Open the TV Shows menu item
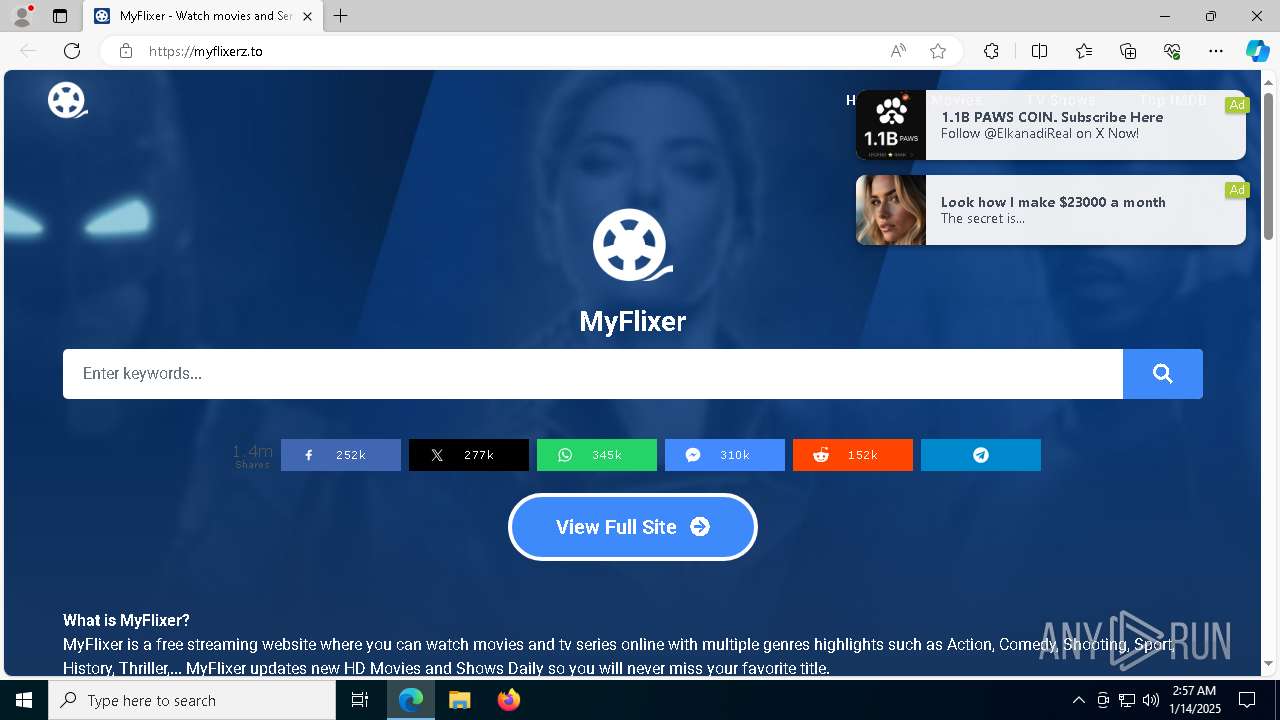This screenshot has height=720, width=1280. [x=1061, y=100]
